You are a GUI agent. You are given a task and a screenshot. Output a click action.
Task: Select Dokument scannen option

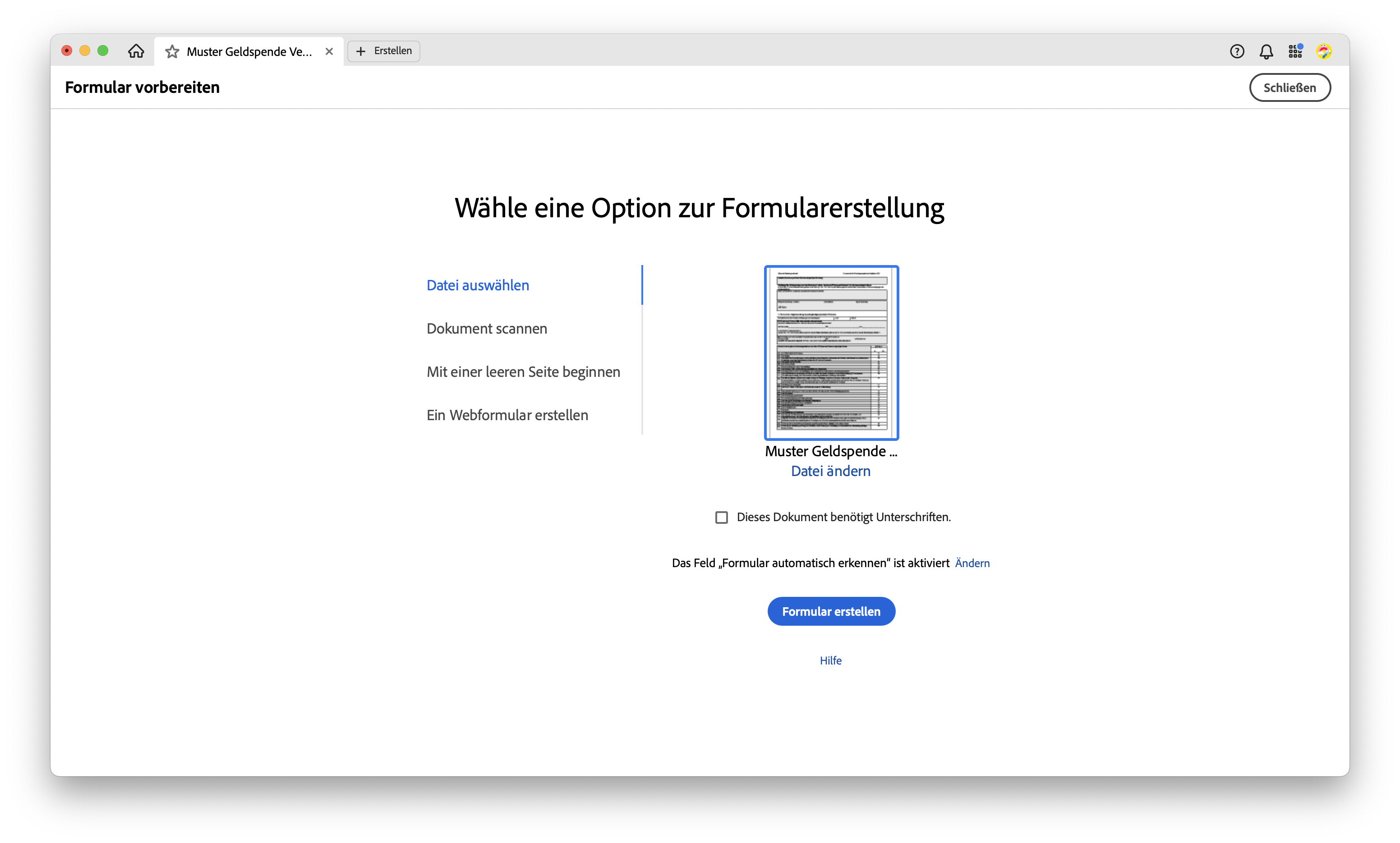click(486, 328)
